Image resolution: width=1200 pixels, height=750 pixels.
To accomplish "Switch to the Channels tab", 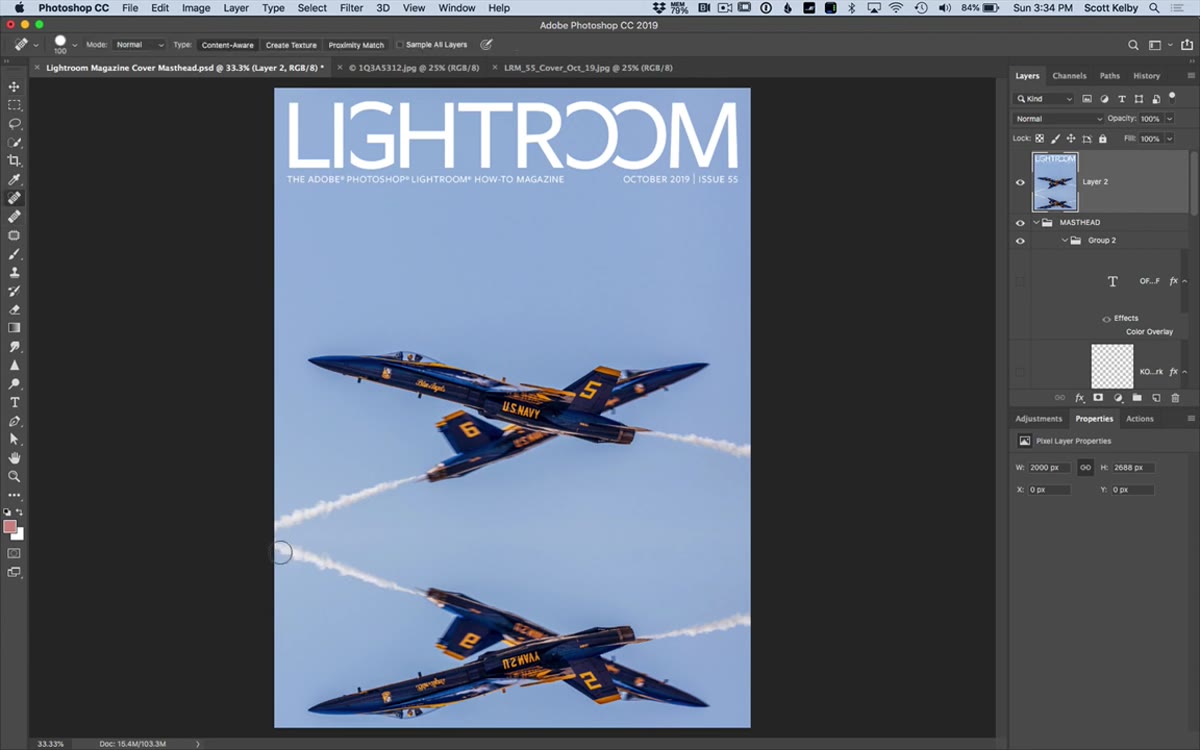I will click(1069, 76).
